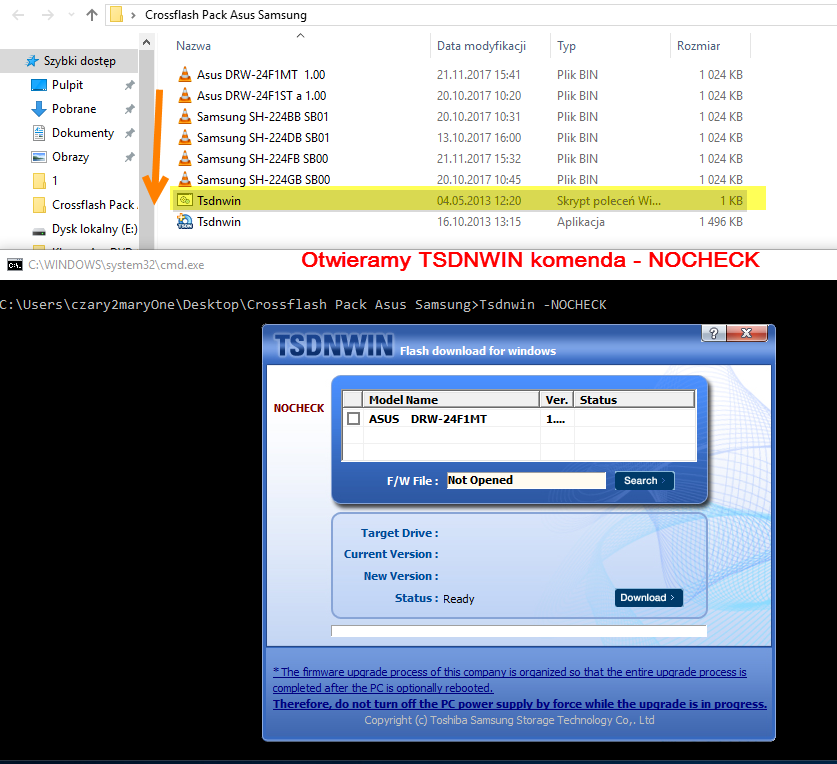This screenshot has width=837, height=764.
Task: Select the Tsdnwin Aplikacja file name
Action: (x=219, y=222)
